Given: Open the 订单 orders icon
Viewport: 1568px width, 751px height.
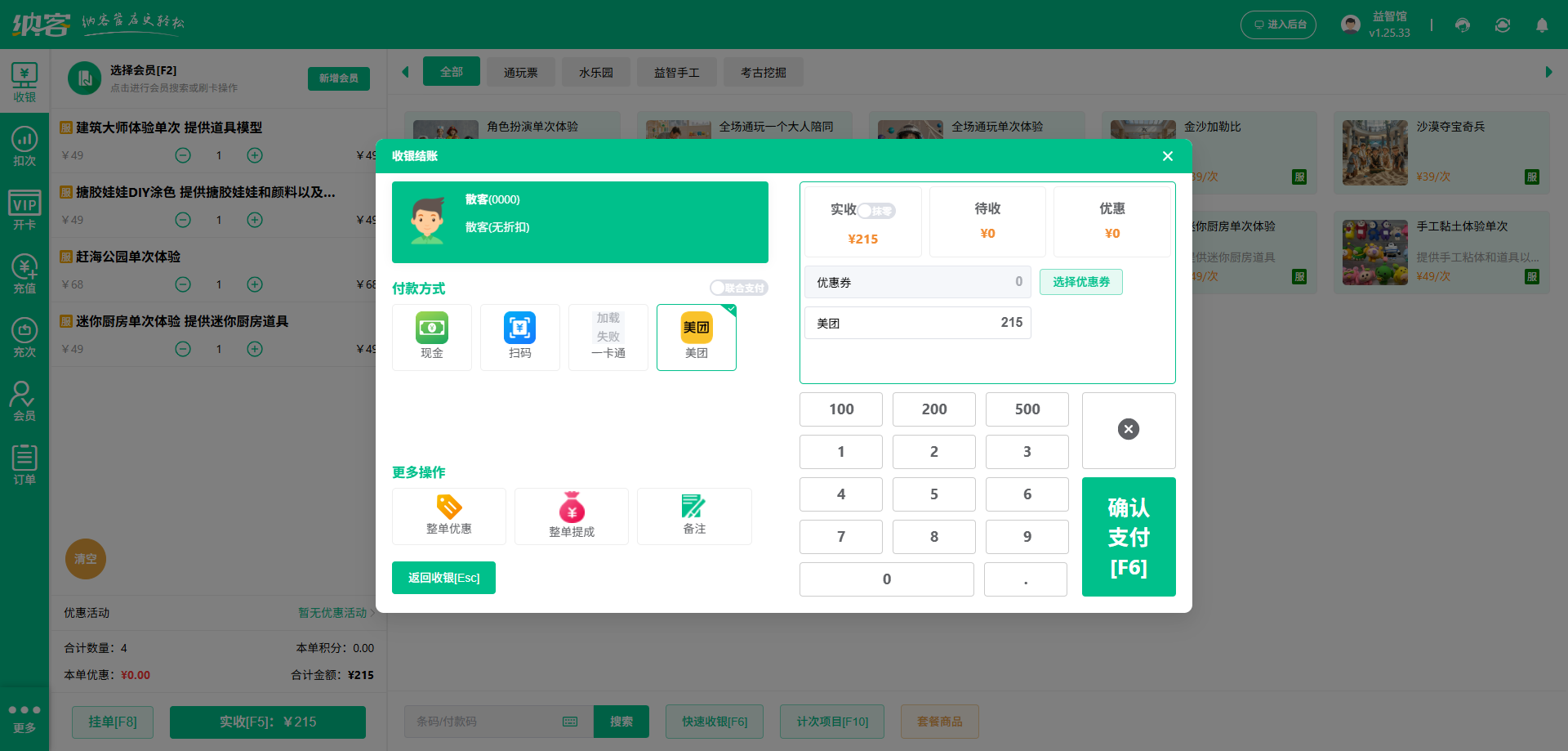Looking at the screenshot, I should click(x=24, y=463).
